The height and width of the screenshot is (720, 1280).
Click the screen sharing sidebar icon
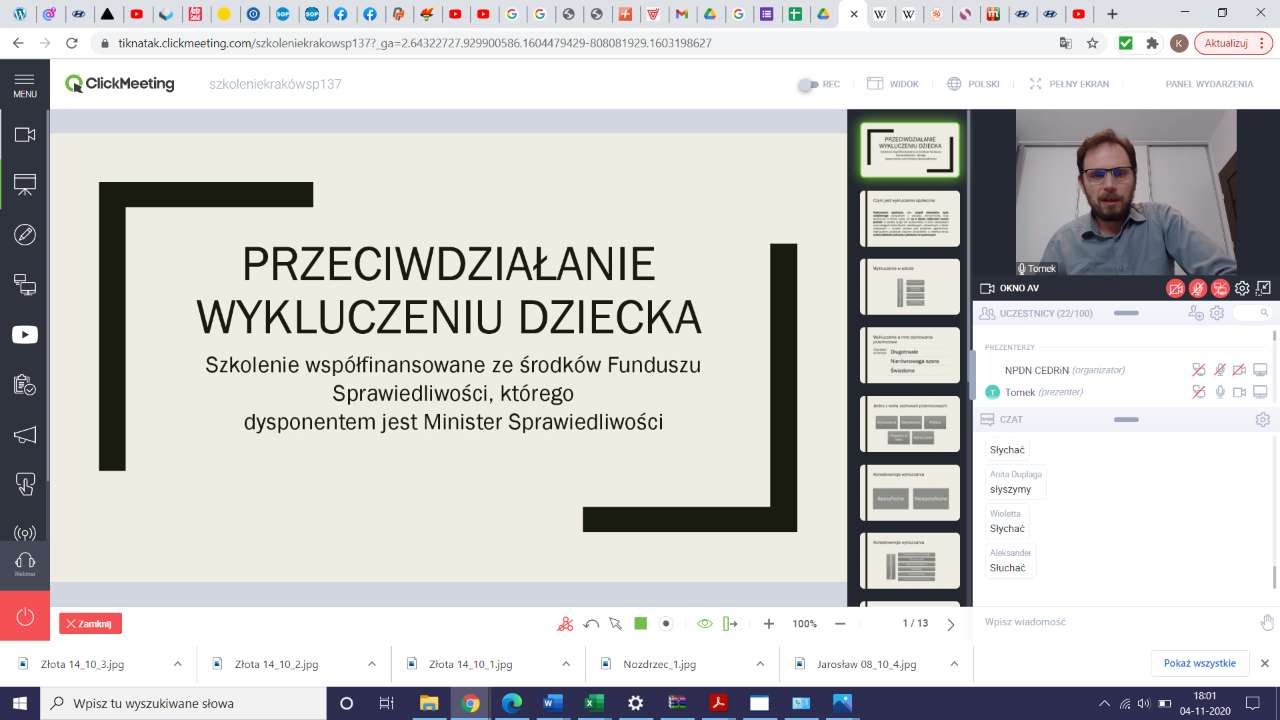(25, 285)
